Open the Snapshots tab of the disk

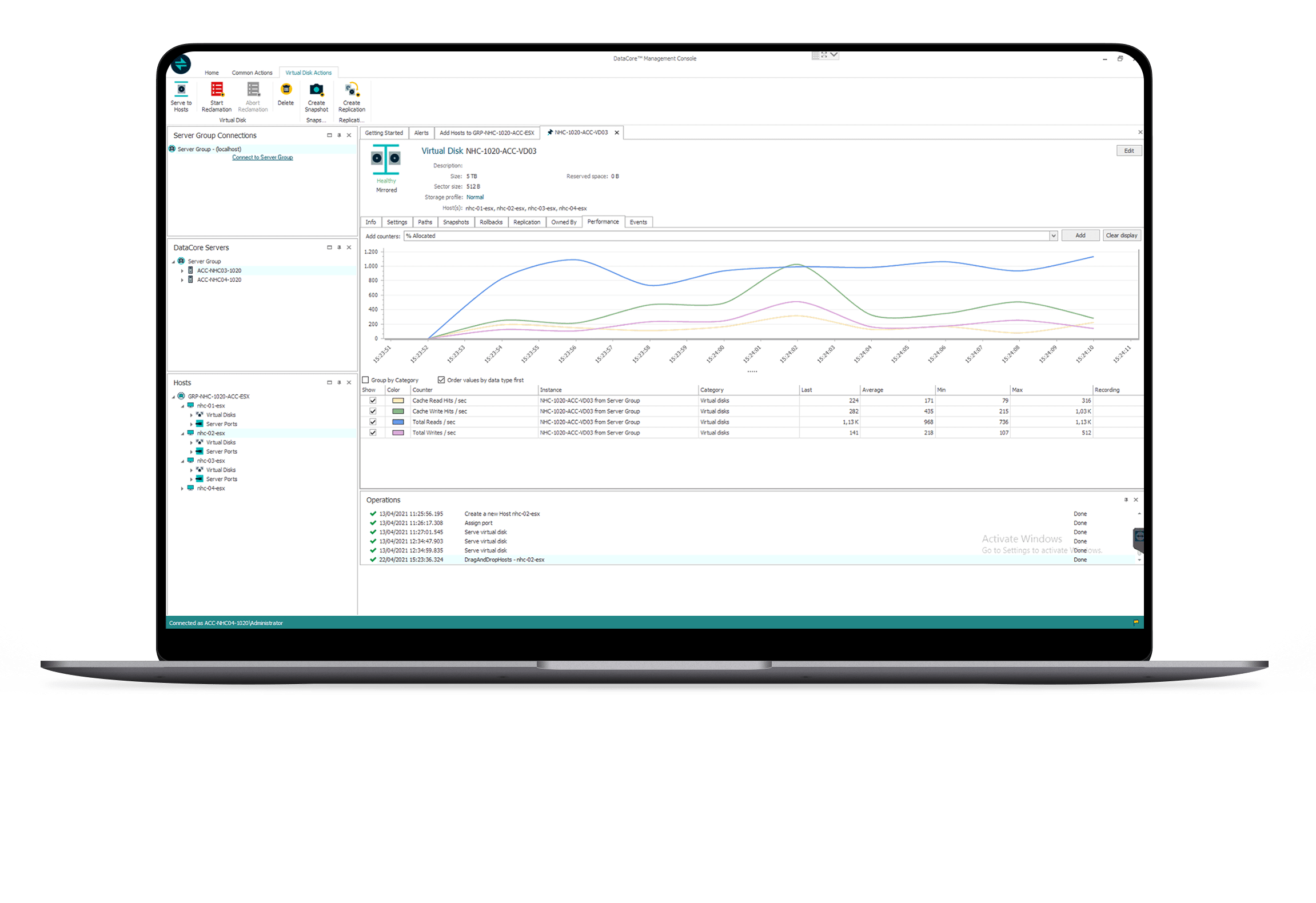point(456,222)
